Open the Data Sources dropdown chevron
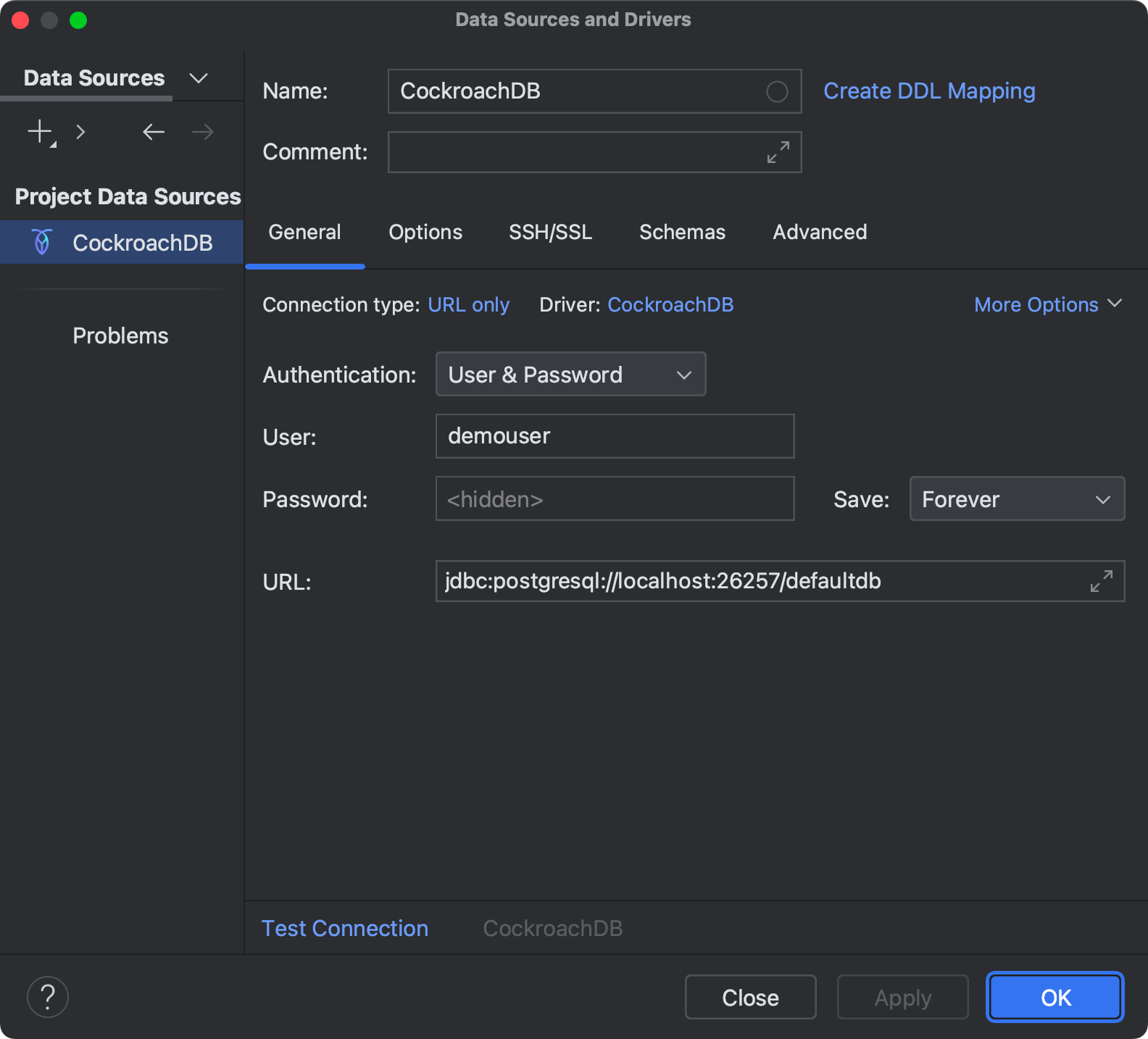 tap(198, 78)
